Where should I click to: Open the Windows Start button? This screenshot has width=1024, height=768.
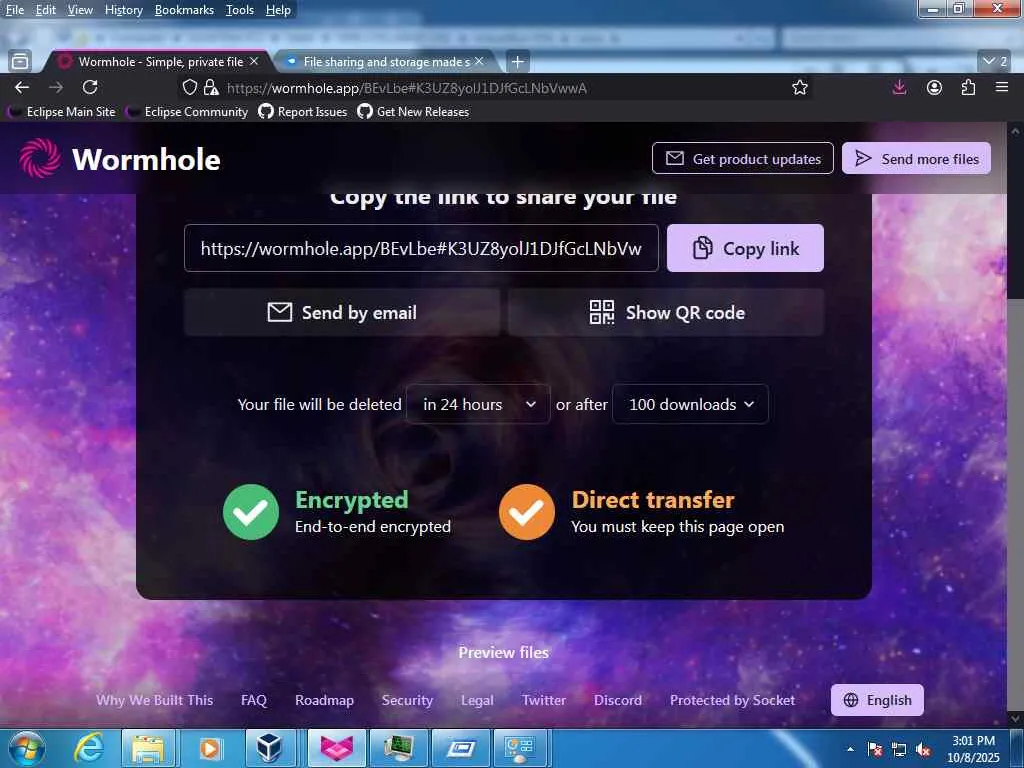[x=27, y=748]
